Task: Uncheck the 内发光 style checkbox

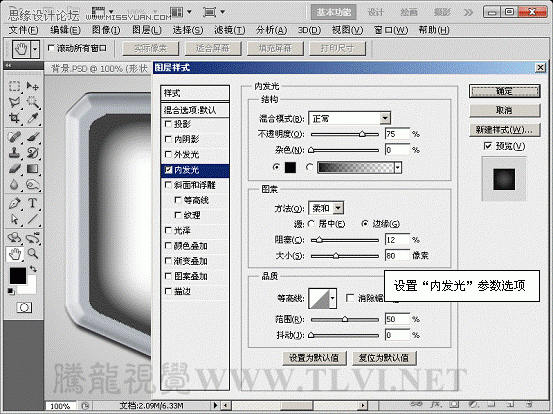Action: tap(168, 170)
